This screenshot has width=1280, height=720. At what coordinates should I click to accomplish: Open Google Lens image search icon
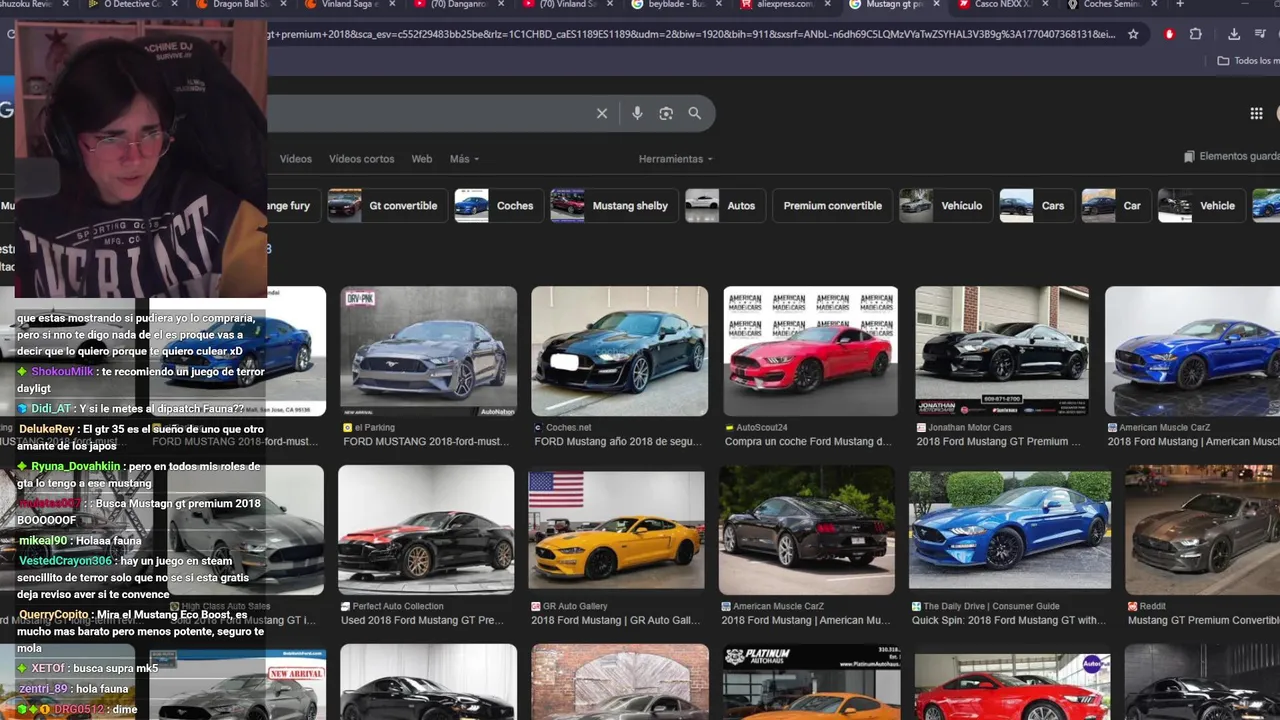point(666,114)
